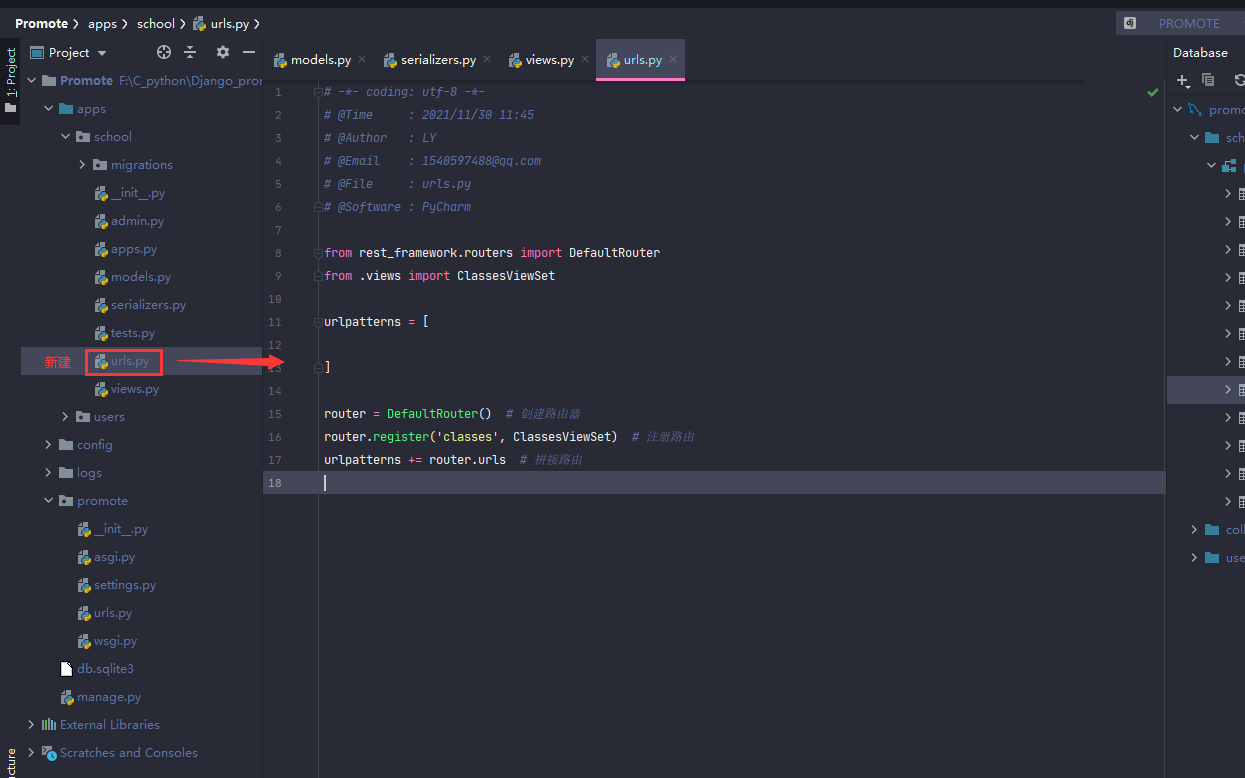Select apps.py in the project tree
The image size is (1245, 778).
coord(134,249)
